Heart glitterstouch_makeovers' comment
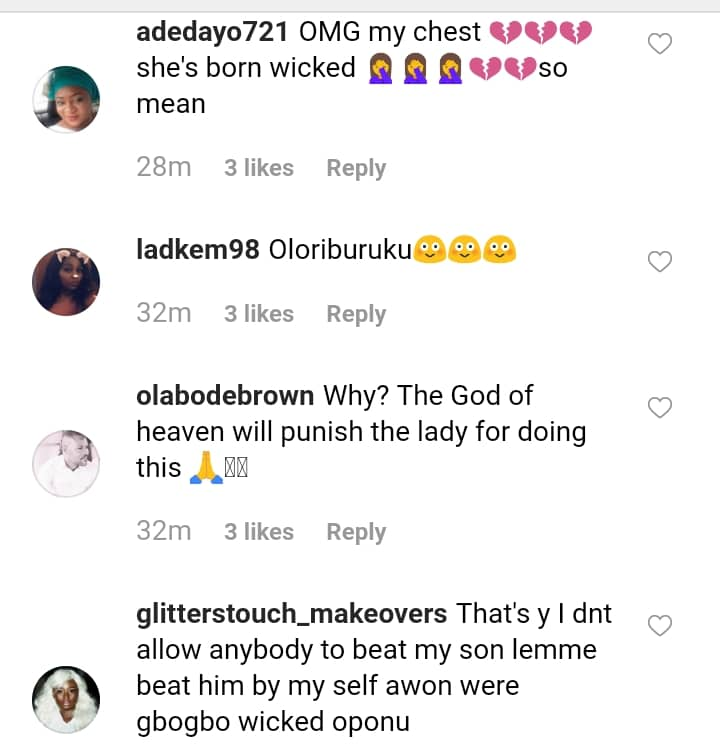 tap(660, 626)
